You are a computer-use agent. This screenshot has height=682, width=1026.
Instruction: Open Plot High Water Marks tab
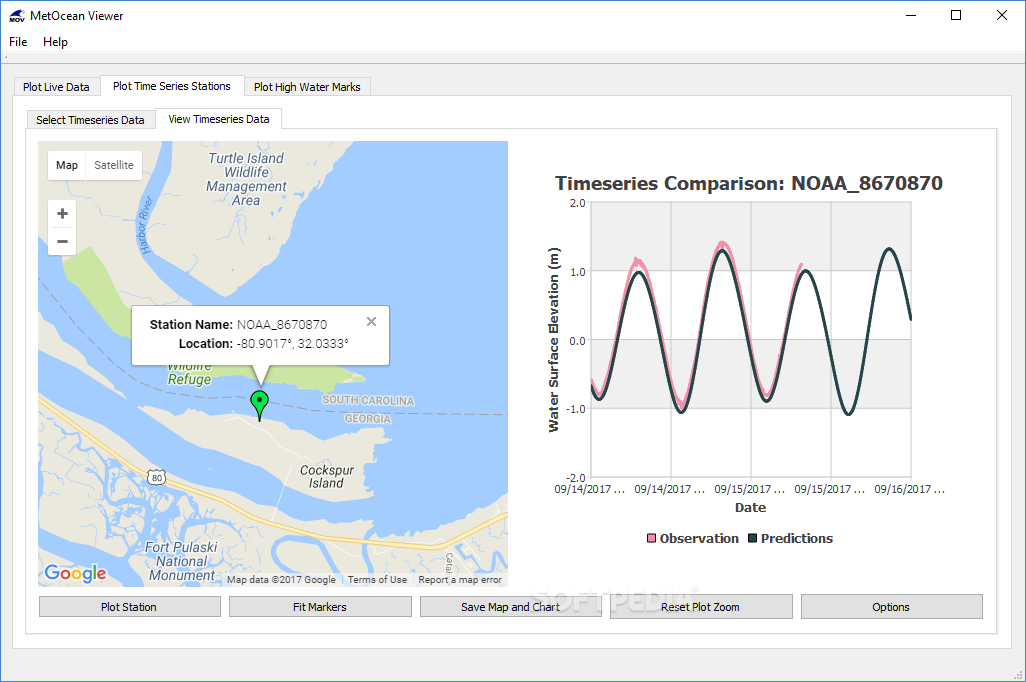click(x=307, y=87)
